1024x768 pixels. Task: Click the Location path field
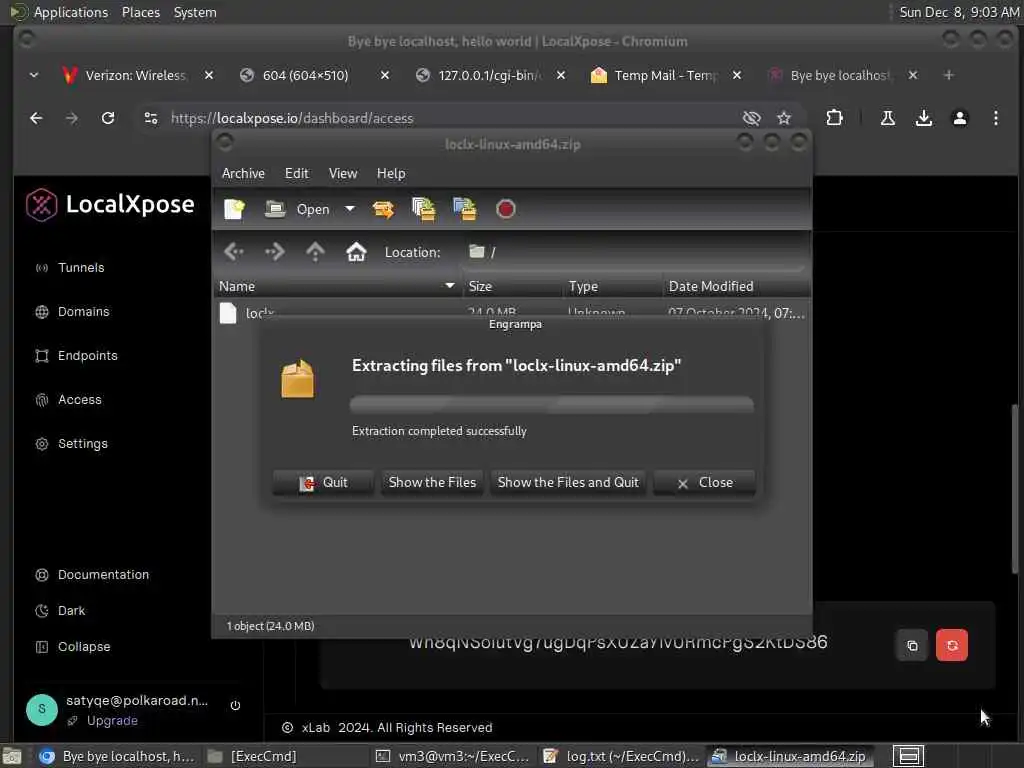pyautogui.click(x=633, y=252)
